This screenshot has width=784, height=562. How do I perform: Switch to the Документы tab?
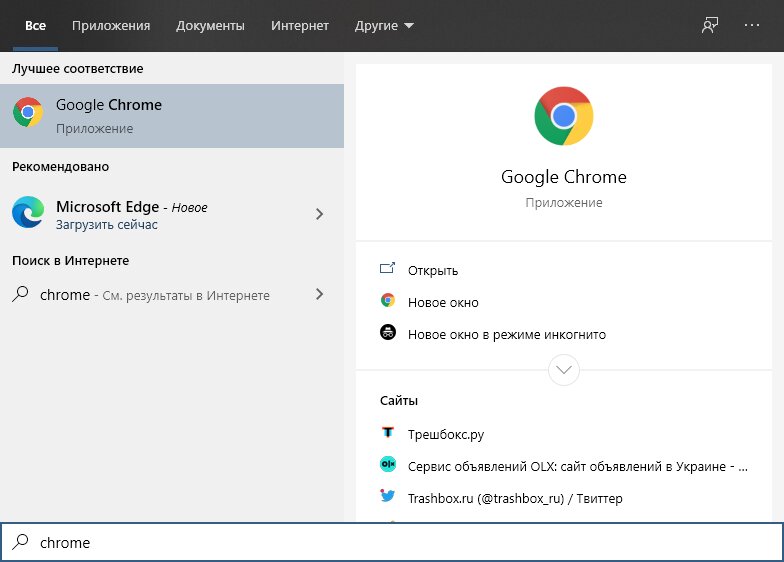tap(210, 26)
